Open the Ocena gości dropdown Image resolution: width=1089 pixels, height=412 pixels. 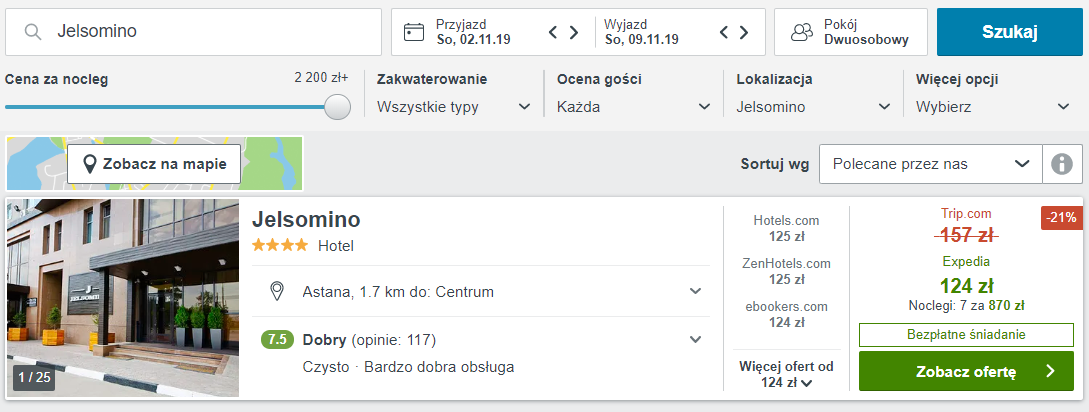634,107
